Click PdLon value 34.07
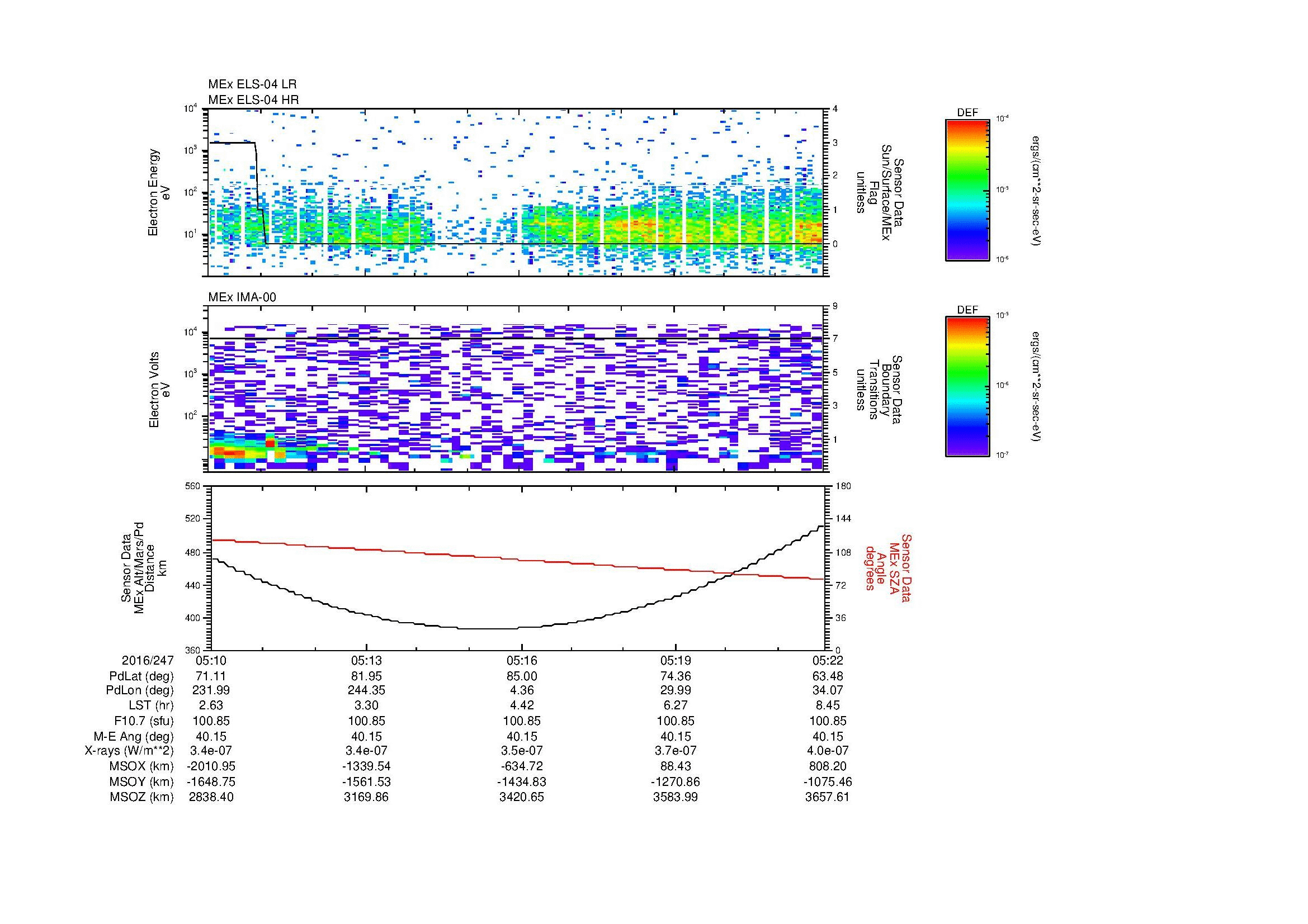The height and width of the screenshot is (924, 1308). (827, 690)
